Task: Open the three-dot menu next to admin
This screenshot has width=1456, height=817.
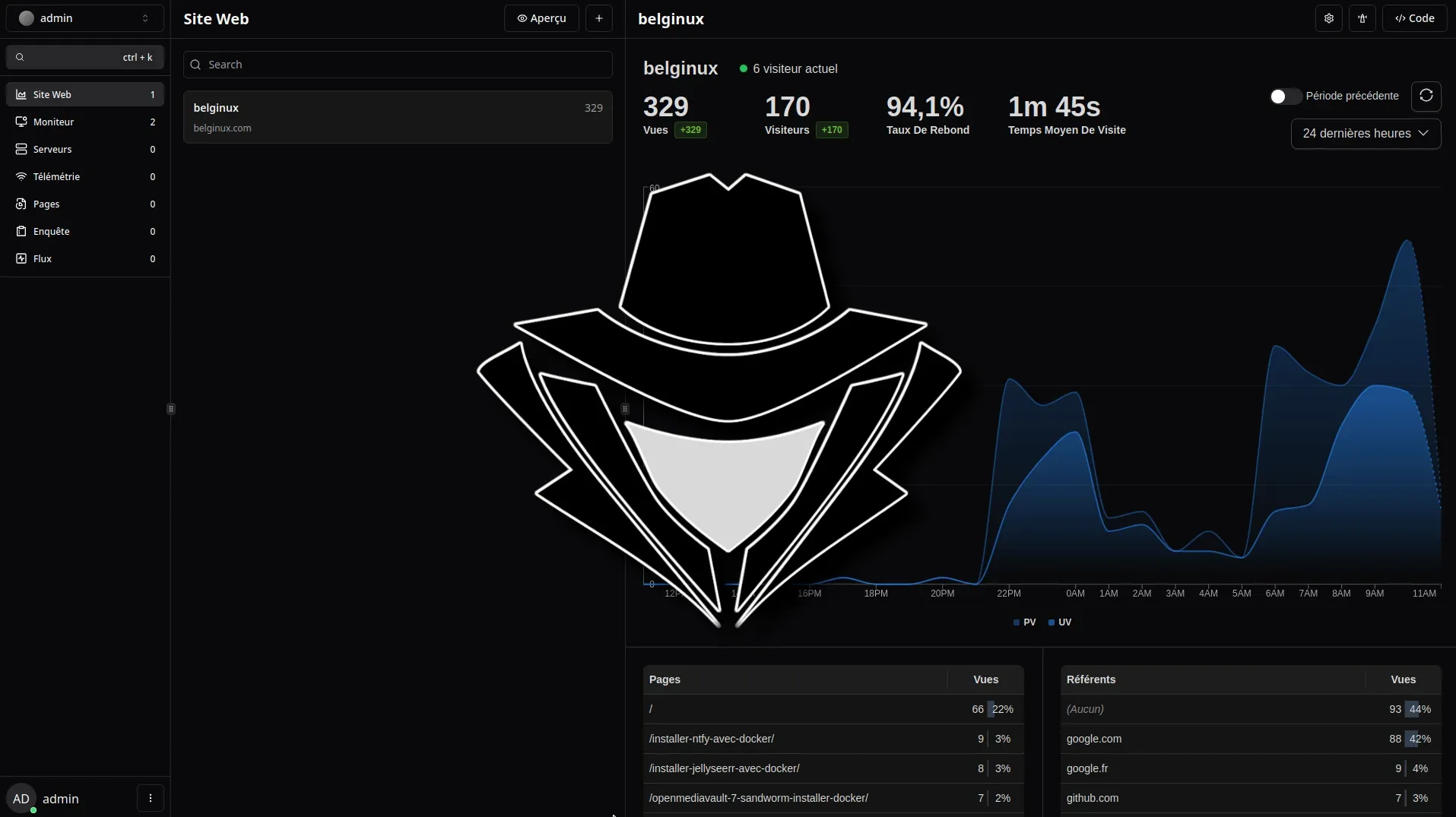Action: (x=150, y=798)
